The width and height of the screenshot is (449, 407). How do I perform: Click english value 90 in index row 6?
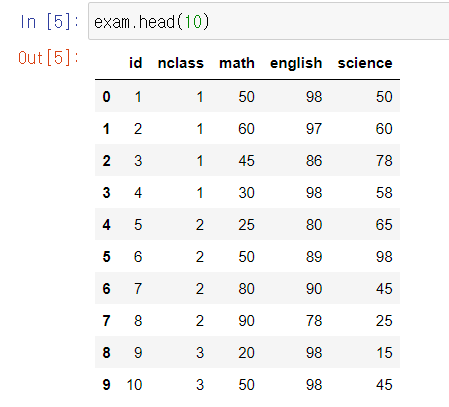click(314, 289)
